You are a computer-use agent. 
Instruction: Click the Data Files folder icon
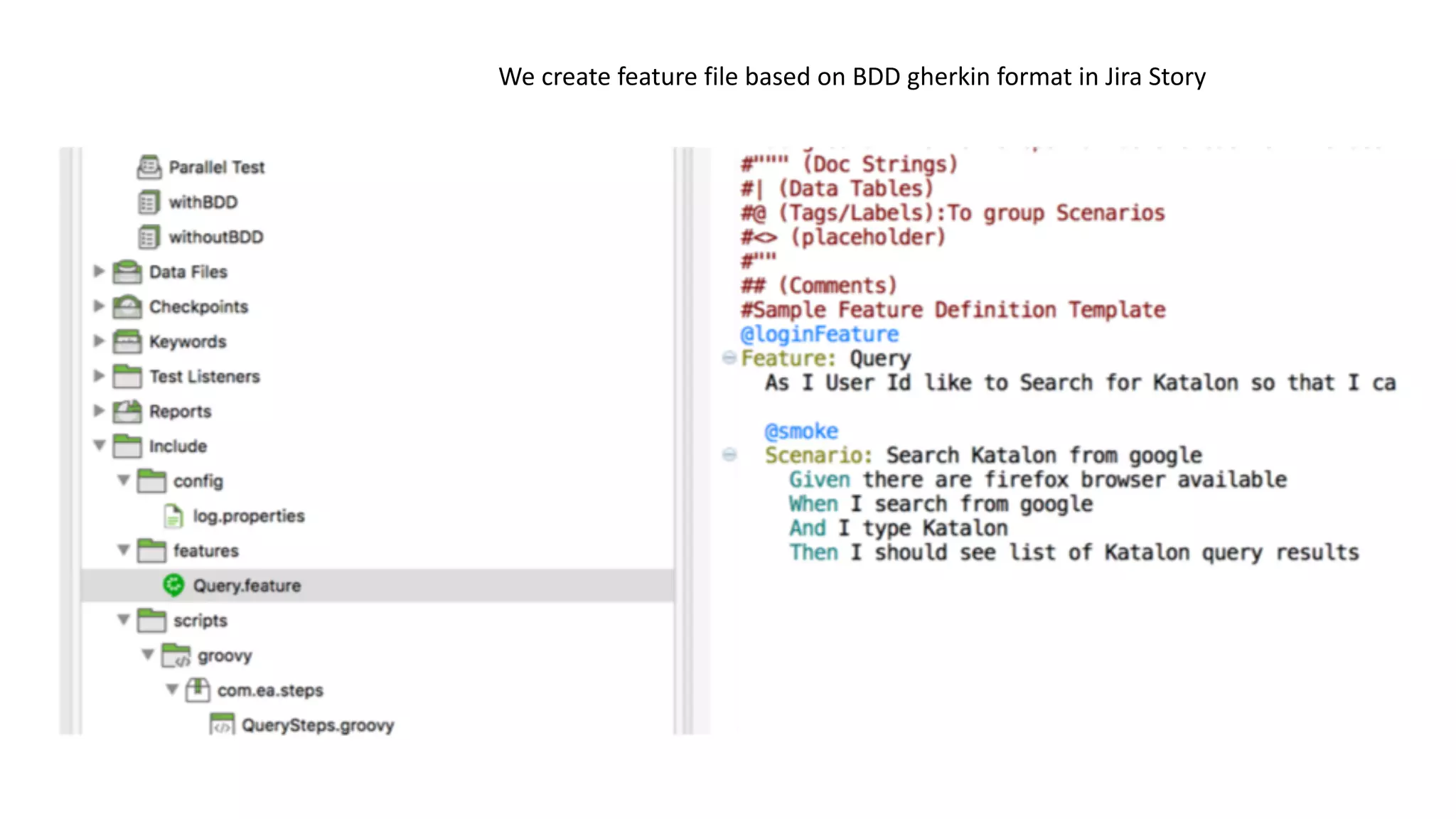pos(127,272)
